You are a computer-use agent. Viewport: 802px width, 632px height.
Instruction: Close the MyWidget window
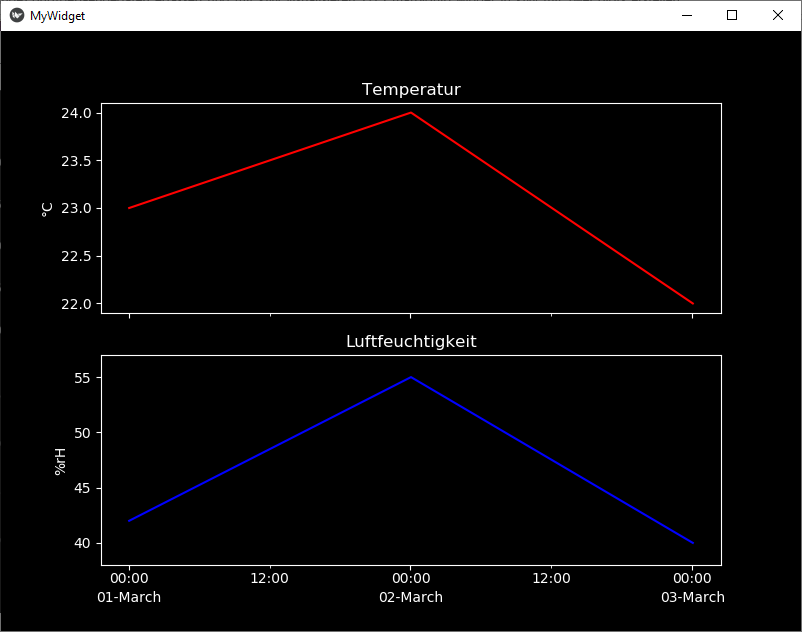coord(778,15)
